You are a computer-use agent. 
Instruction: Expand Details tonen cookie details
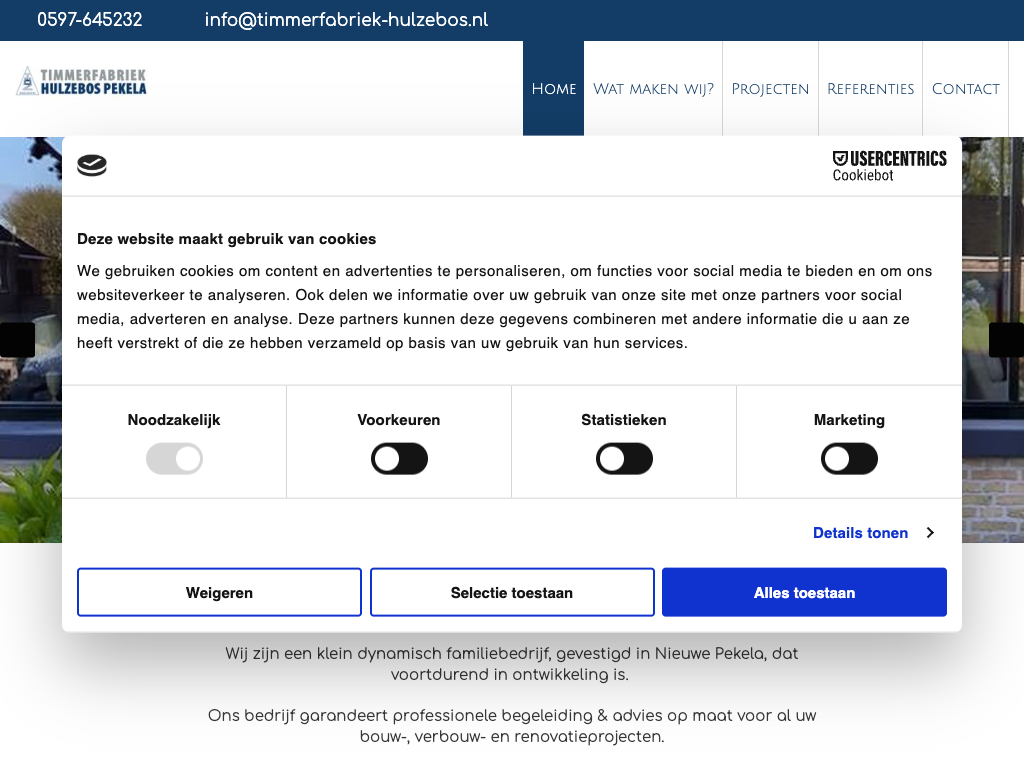click(x=860, y=533)
